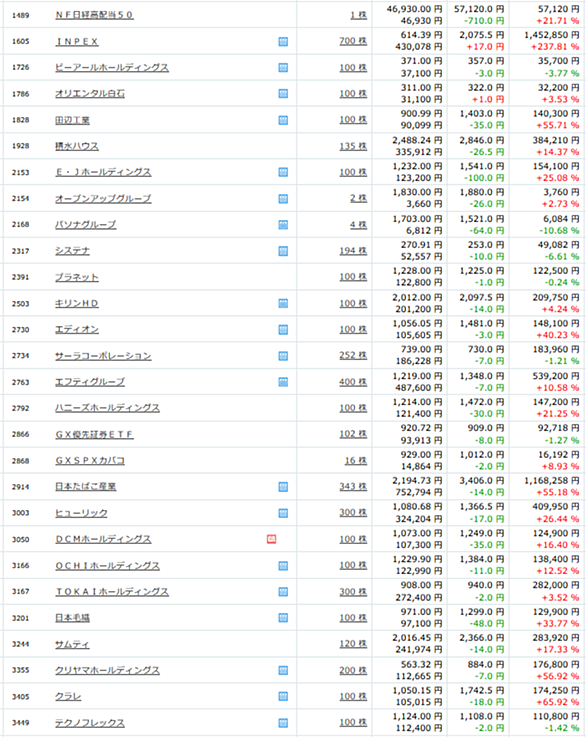586x737 pixels.
Task: Open the システナ stock link
Action: pyautogui.click(x=72, y=251)
